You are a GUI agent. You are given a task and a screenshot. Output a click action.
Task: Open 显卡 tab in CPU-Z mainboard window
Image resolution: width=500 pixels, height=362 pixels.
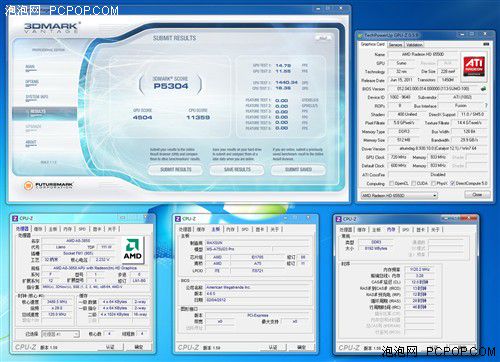click(x=260, y=229)
